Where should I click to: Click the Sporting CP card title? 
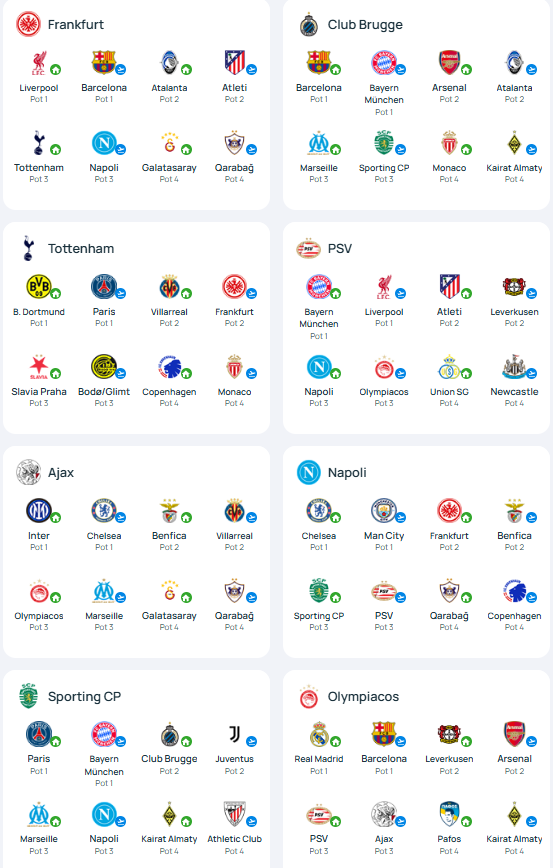pos(84,696)
